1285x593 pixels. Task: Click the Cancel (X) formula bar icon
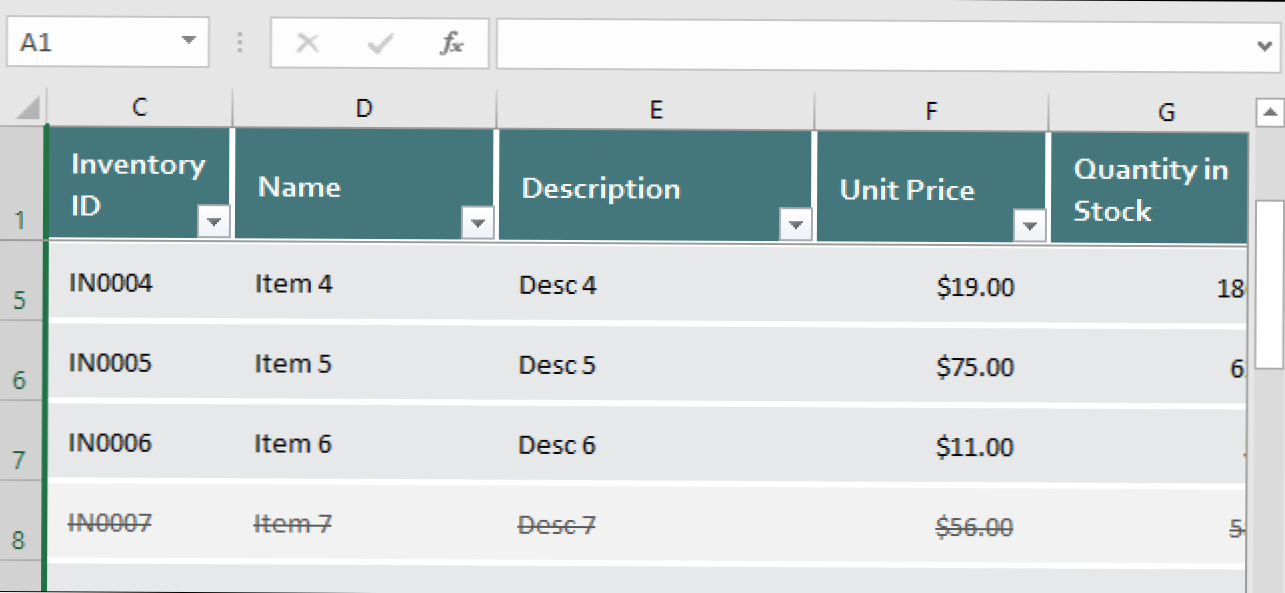308,43
